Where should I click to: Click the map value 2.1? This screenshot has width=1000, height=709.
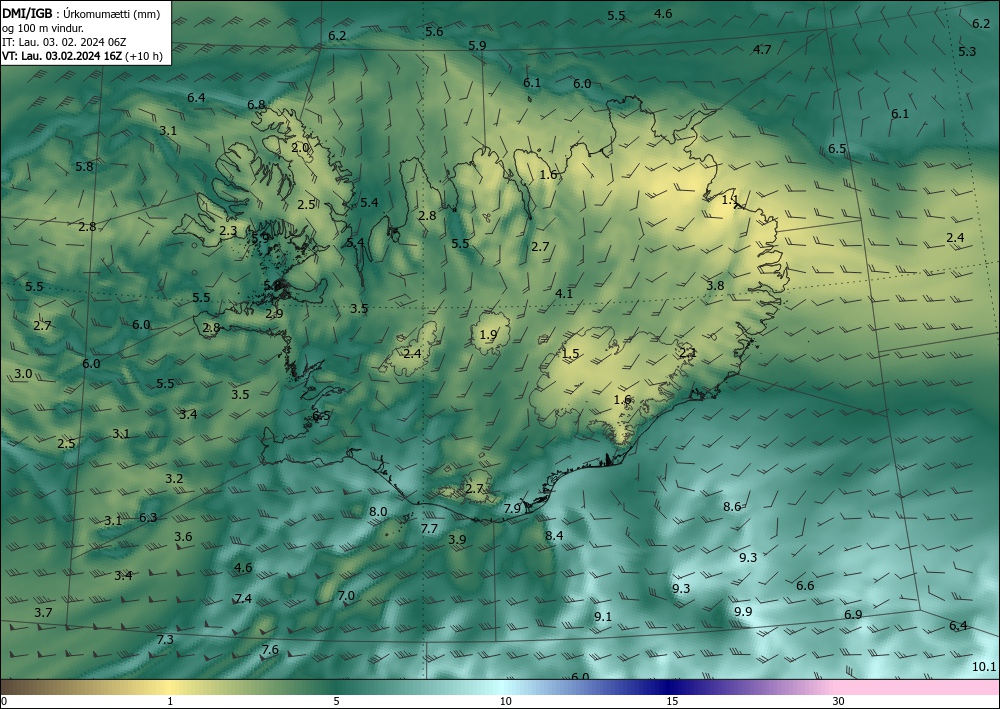pyautogui.click(x=688, y=353)
